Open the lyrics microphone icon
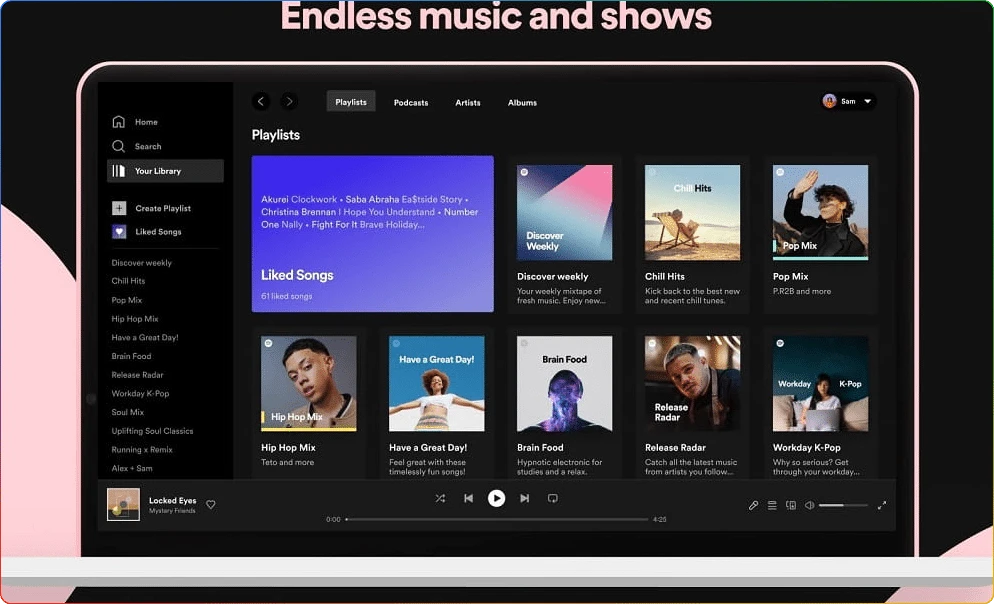The image size is (994, 604). [753, 506]
